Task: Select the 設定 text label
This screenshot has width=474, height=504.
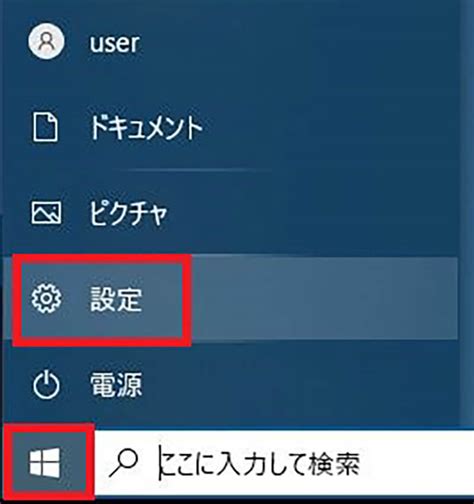Action: coord(116,299)
